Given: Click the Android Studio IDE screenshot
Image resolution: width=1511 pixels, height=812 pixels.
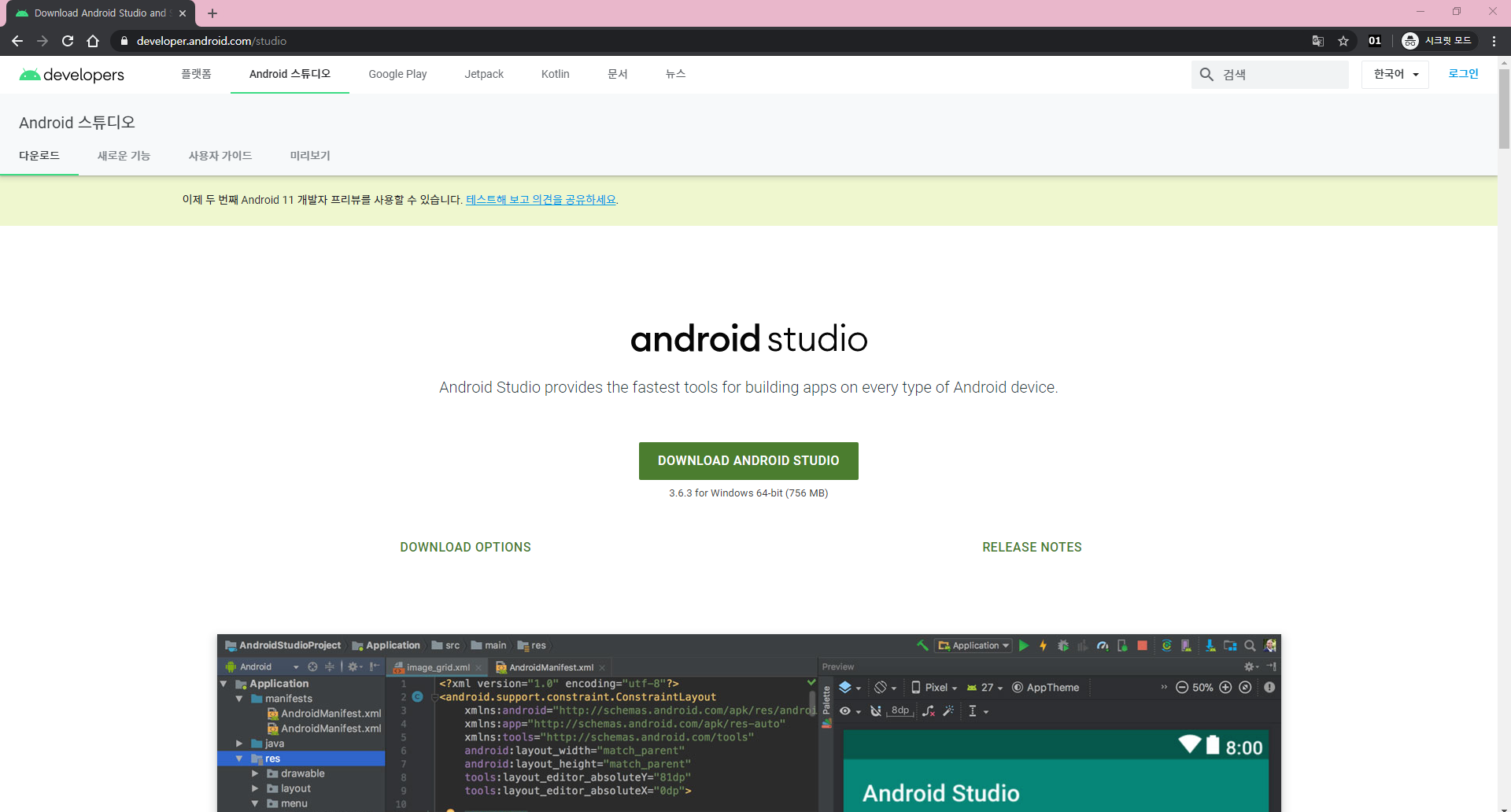Looking at the screenshot, I should 749,722.
